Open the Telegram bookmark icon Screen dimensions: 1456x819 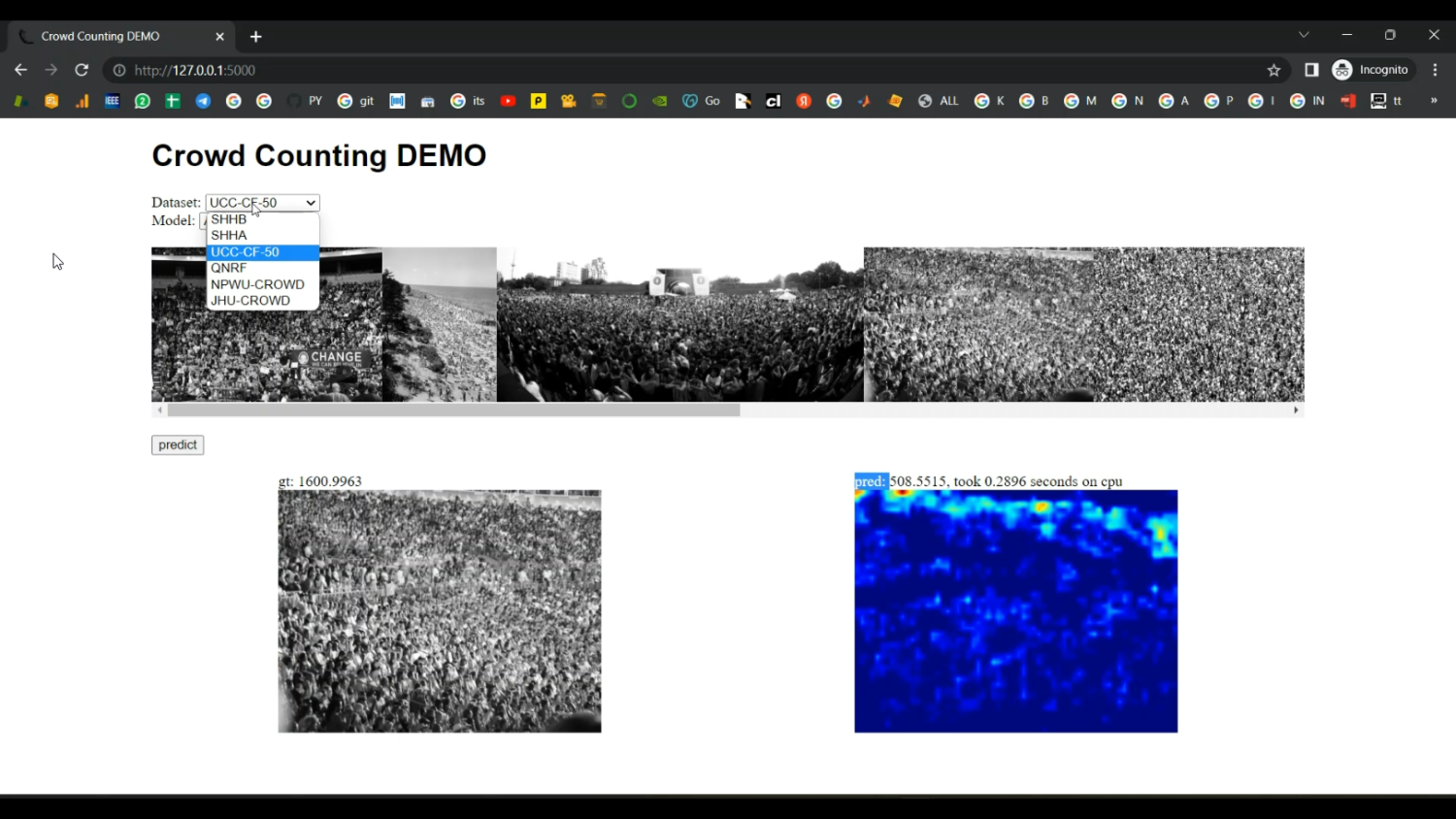point(203,101)
